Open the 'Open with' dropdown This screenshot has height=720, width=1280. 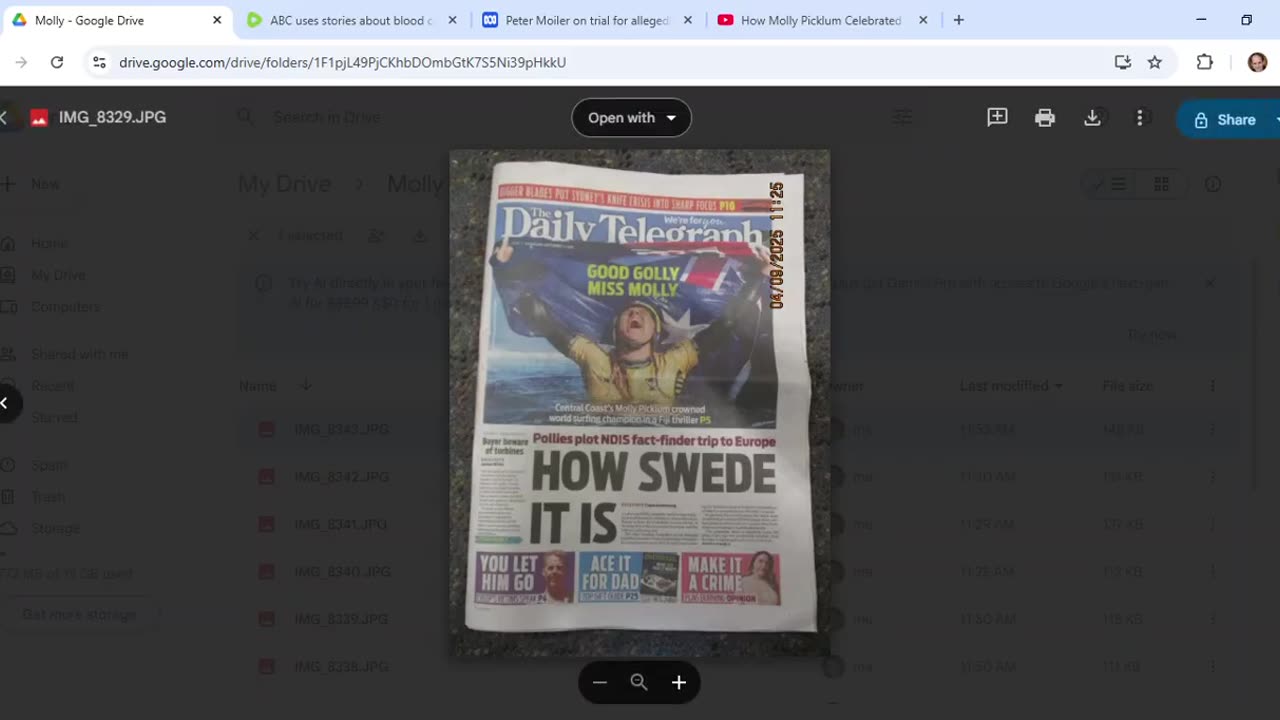[631, 118]
